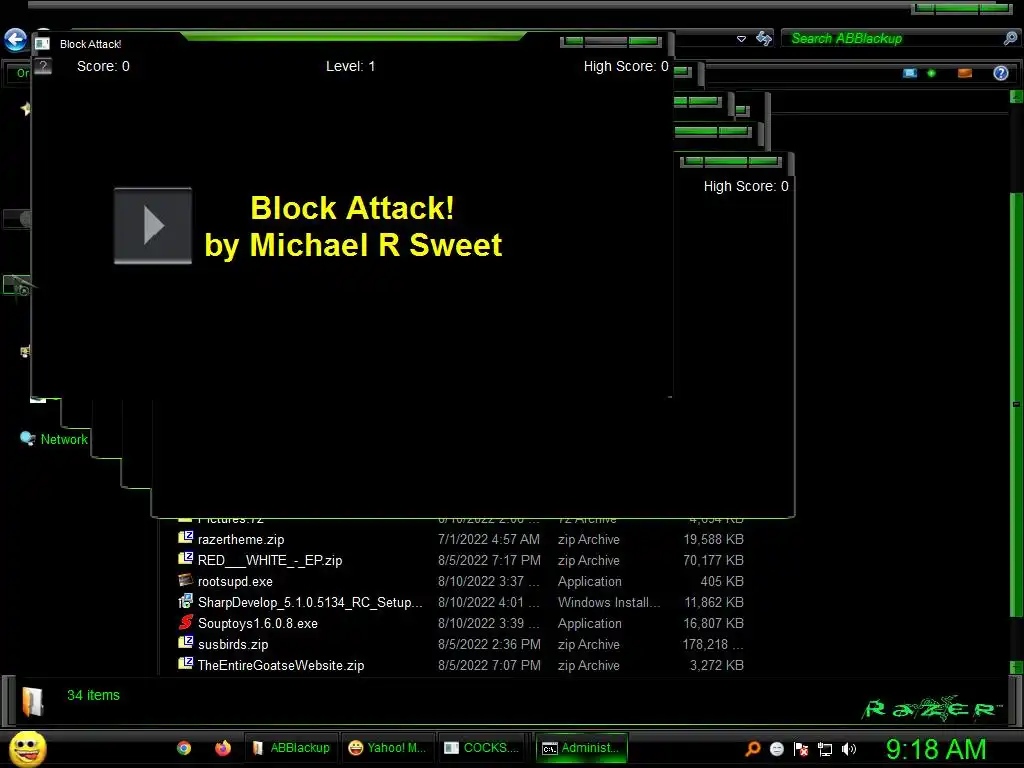Image resolution: width=1024 pixels, height=768 pixels.
Task: Click the Windows Install... type cell
Action: pos(609,602)
